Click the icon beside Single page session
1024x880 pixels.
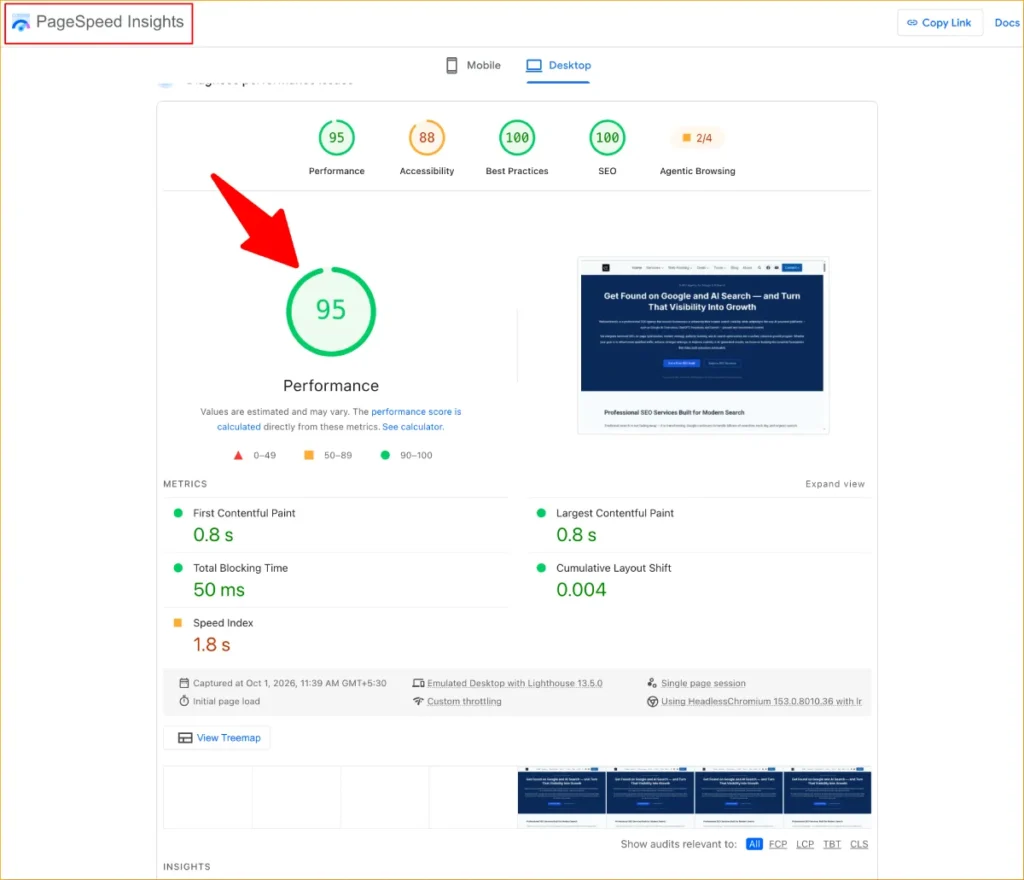652,683
